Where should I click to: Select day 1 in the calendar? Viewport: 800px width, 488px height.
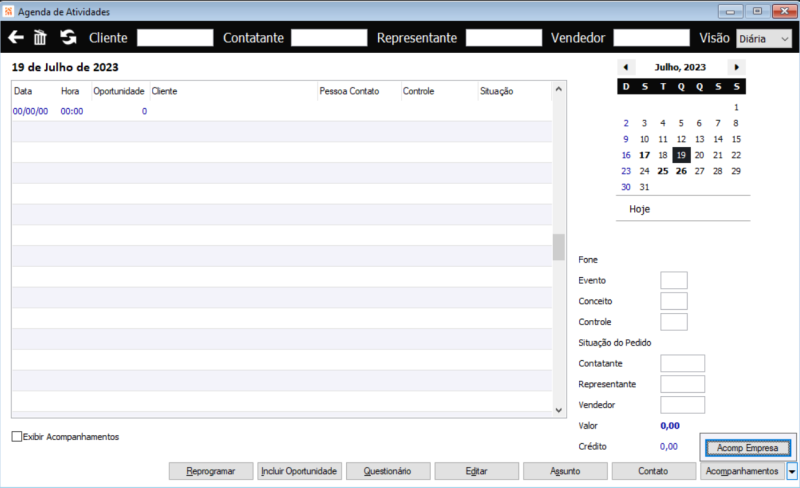pyautogui.click(x=736, y=107)
